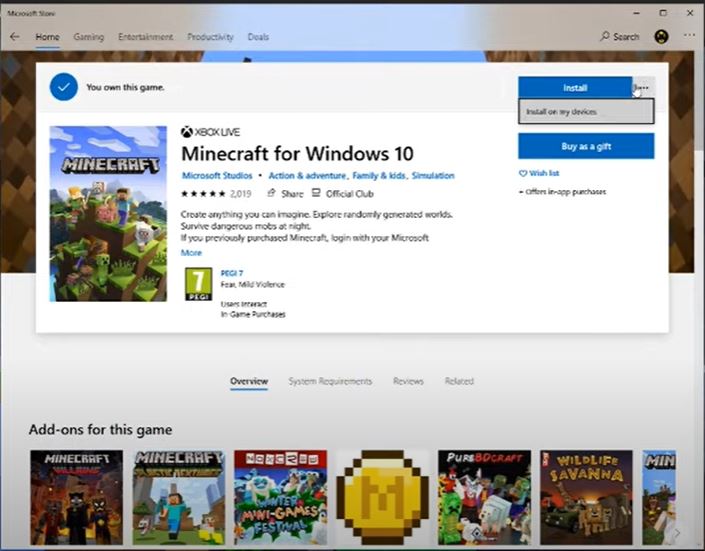Open the Action & adventure category link

tap(307, 175)
